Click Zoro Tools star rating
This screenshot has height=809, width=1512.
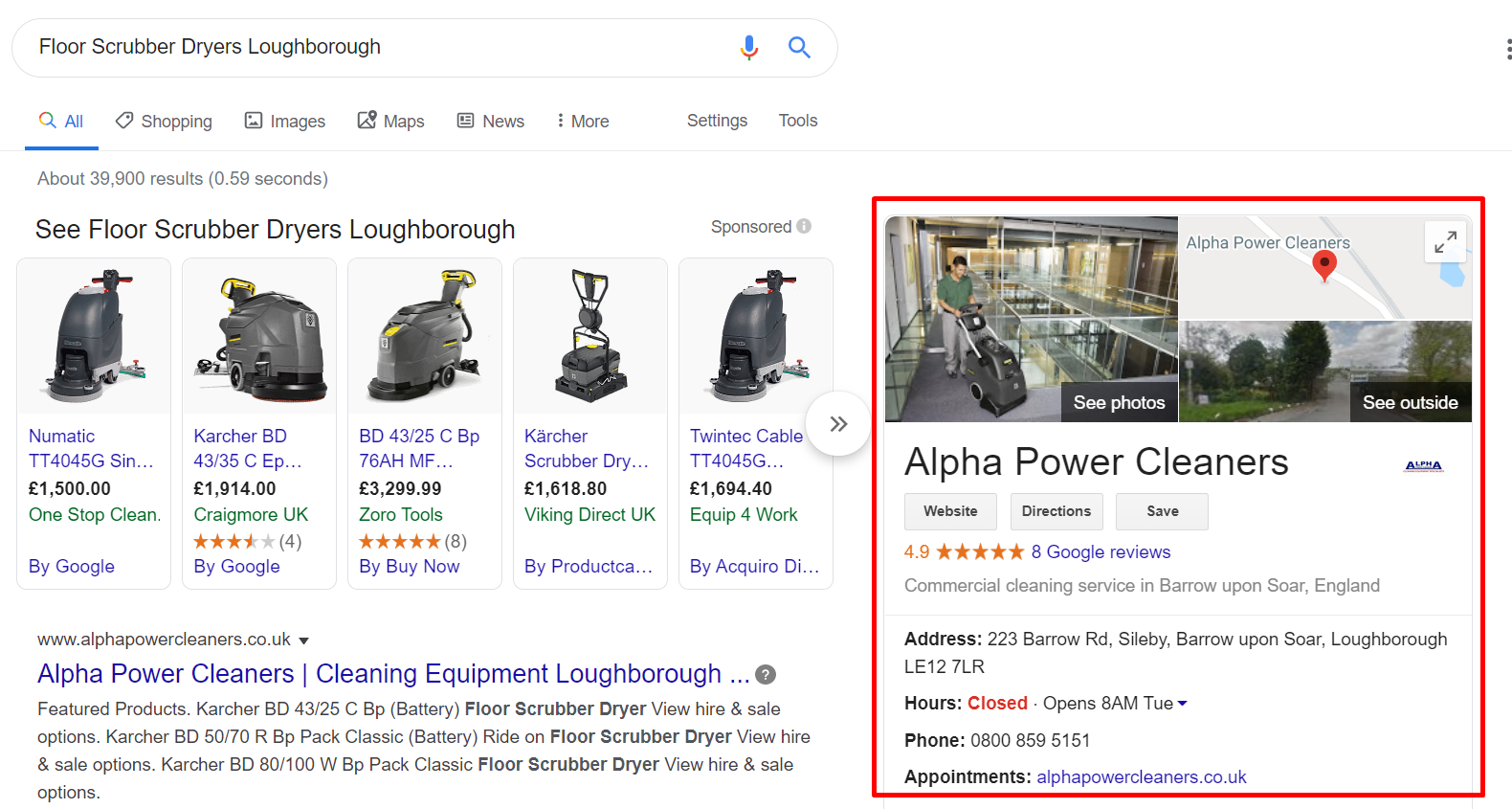coord(400,542)
